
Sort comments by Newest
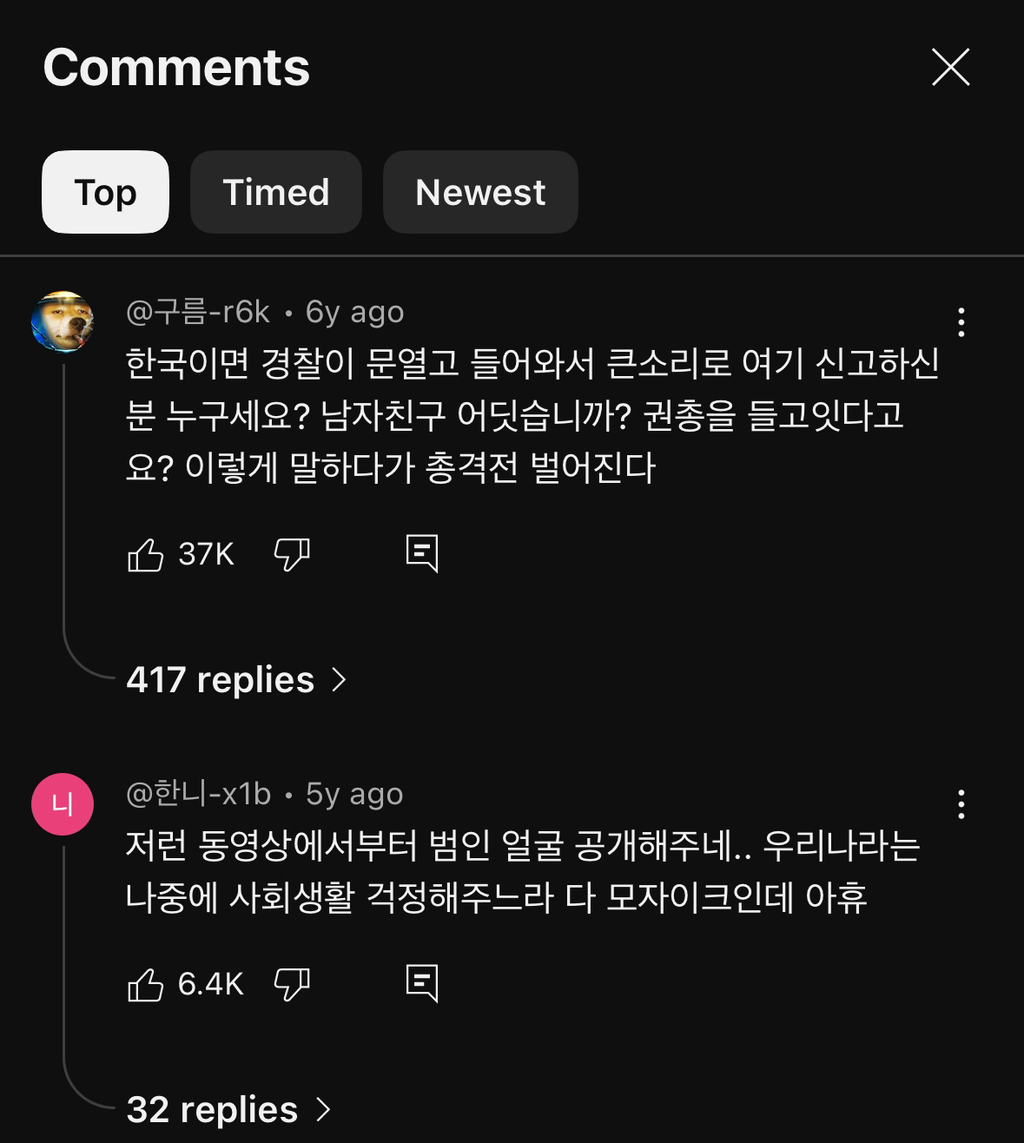point(480,192)
